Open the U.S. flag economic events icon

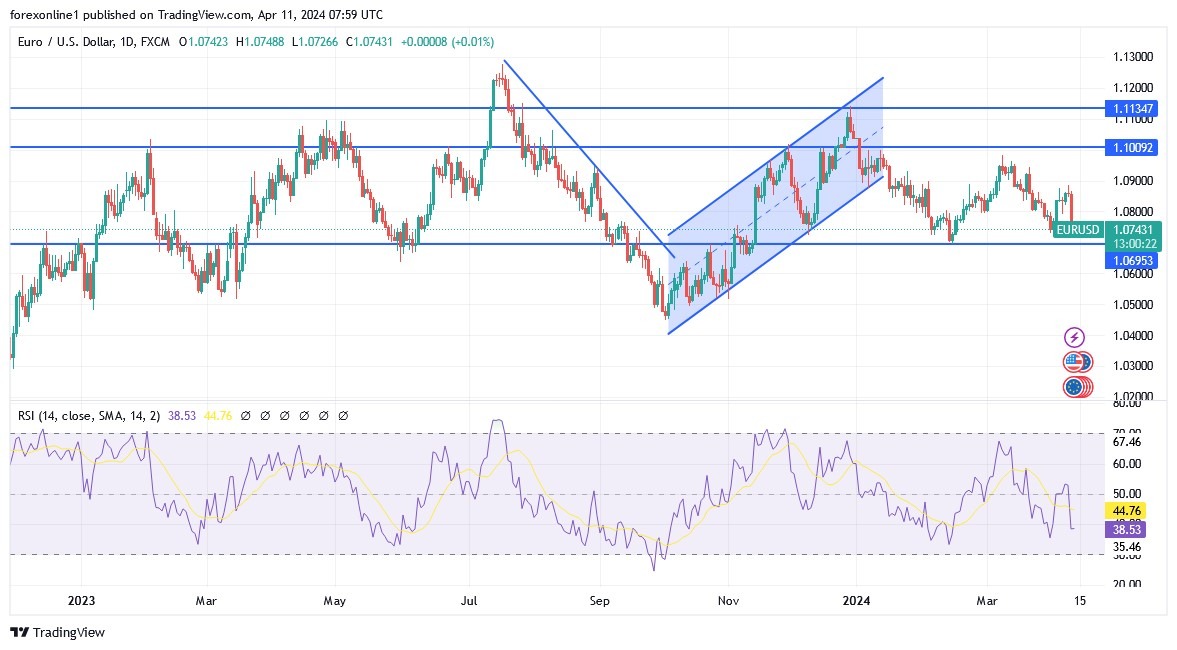pos(1077,360)
